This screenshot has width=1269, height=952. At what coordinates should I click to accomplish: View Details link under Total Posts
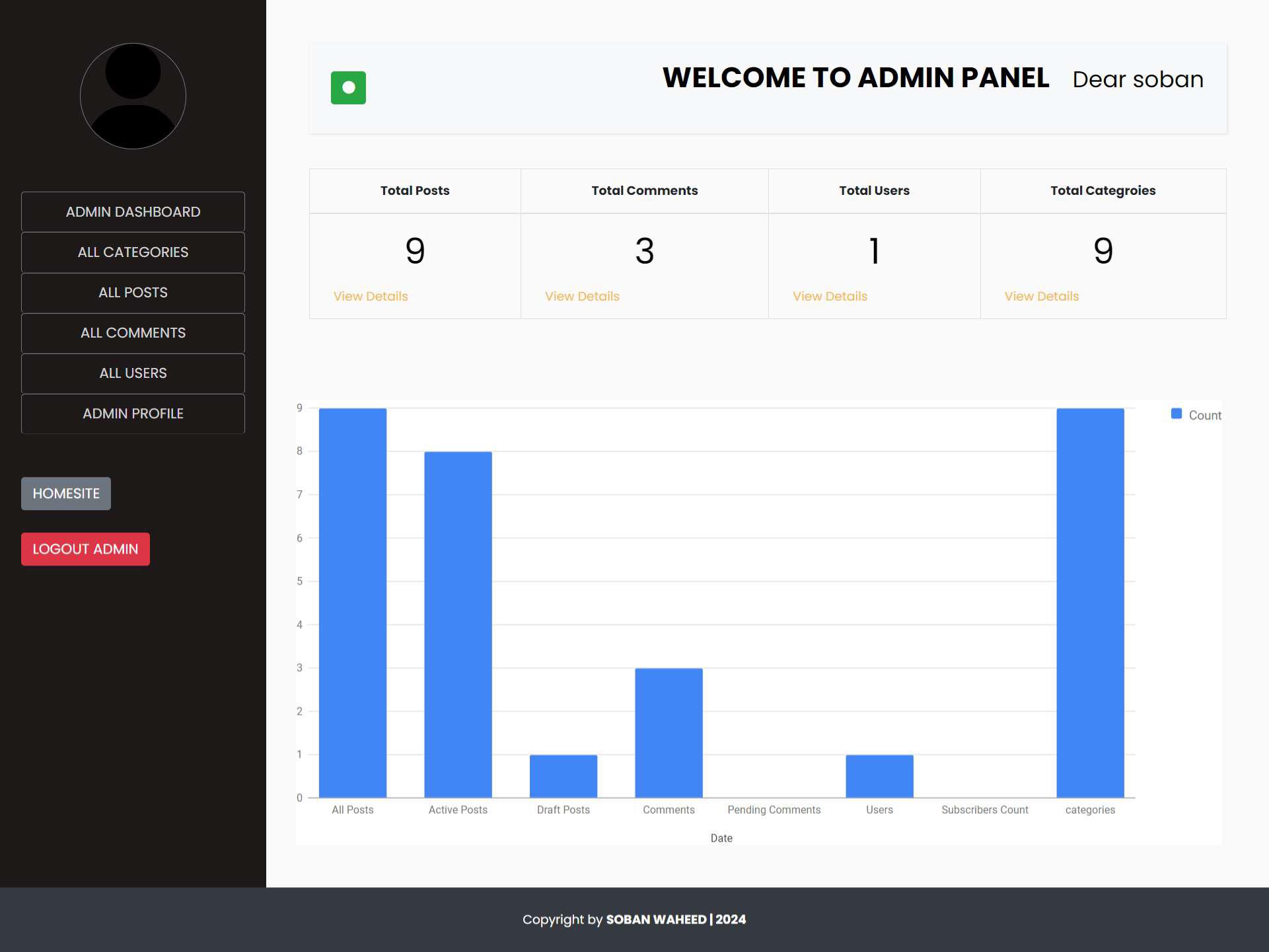click(371, 297)
